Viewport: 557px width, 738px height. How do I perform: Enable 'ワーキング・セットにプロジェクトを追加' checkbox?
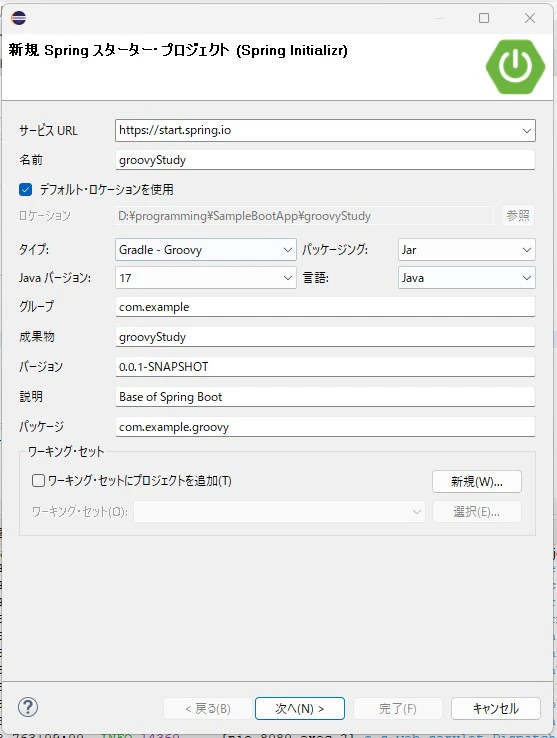(x=38, y=481)
